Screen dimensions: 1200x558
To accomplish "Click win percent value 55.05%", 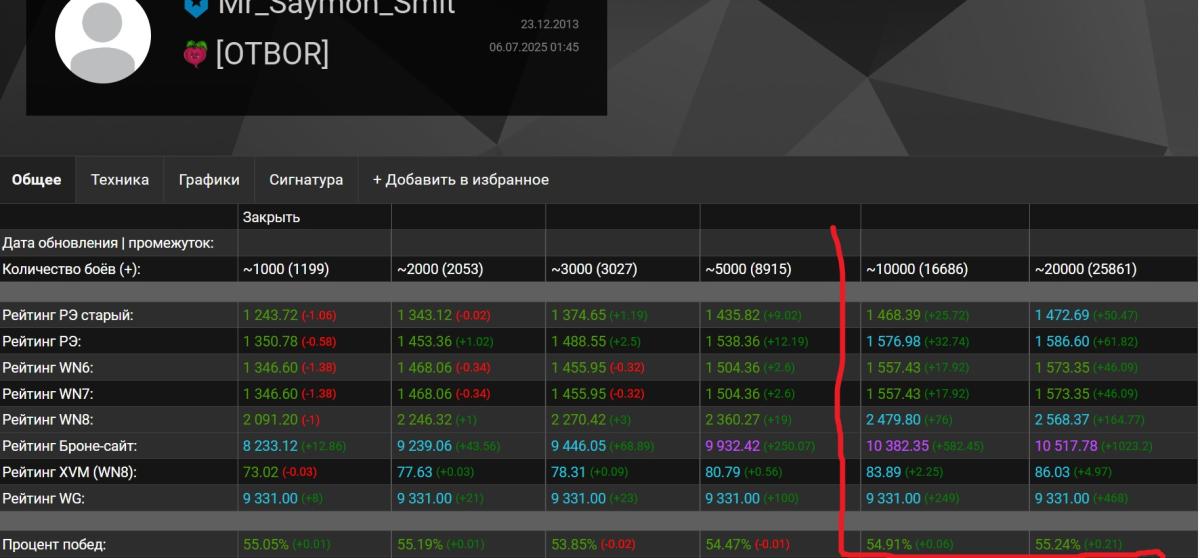I will point(264,545).
